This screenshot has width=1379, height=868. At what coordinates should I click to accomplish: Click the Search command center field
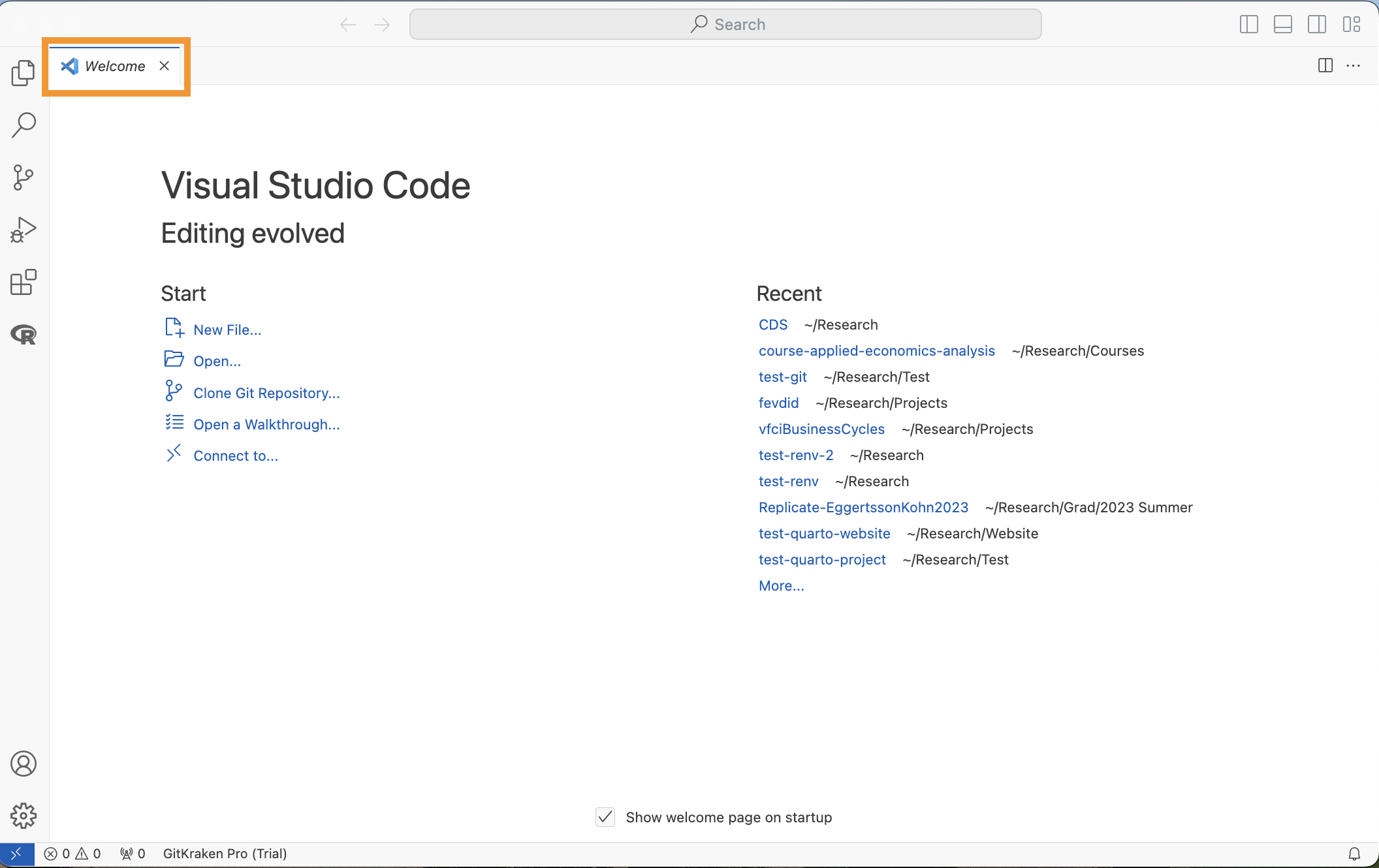coord(725,25)
